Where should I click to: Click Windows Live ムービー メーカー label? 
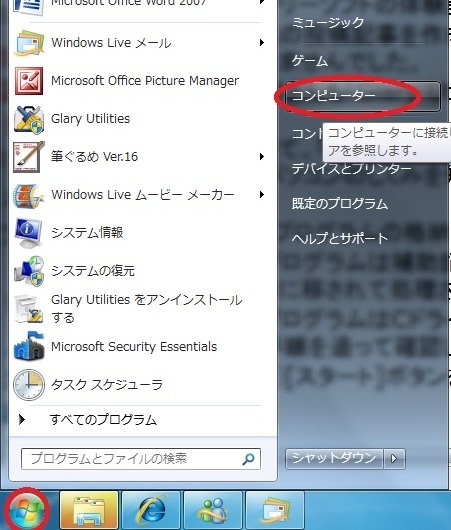click(x=143, y=194)
